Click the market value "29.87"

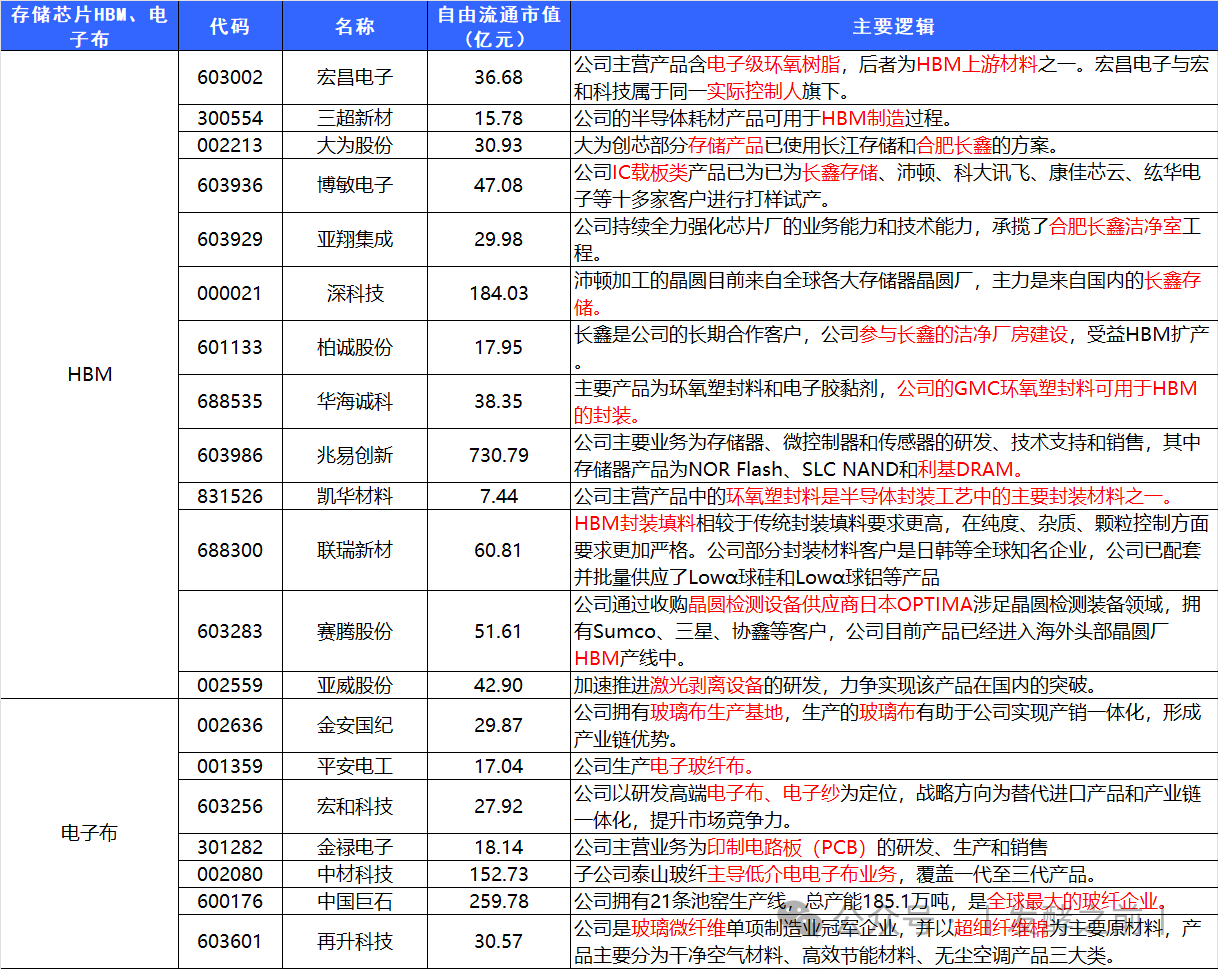coord(499,725)
